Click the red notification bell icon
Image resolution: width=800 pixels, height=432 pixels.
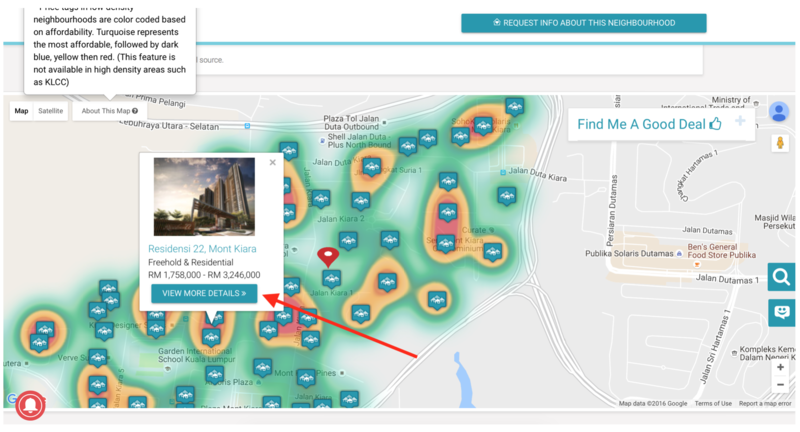point(30,405)
